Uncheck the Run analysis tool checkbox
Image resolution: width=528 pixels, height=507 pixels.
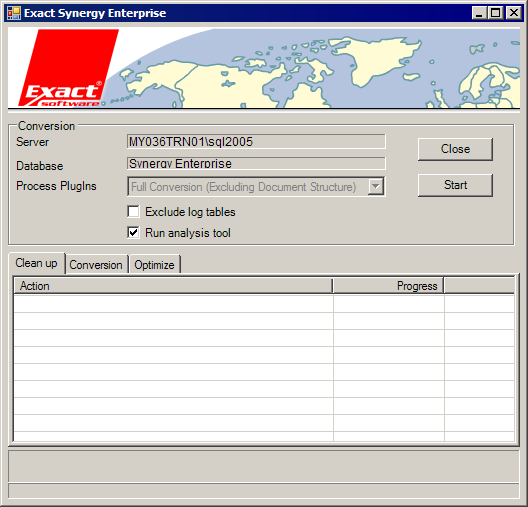[x=133, y=233]
